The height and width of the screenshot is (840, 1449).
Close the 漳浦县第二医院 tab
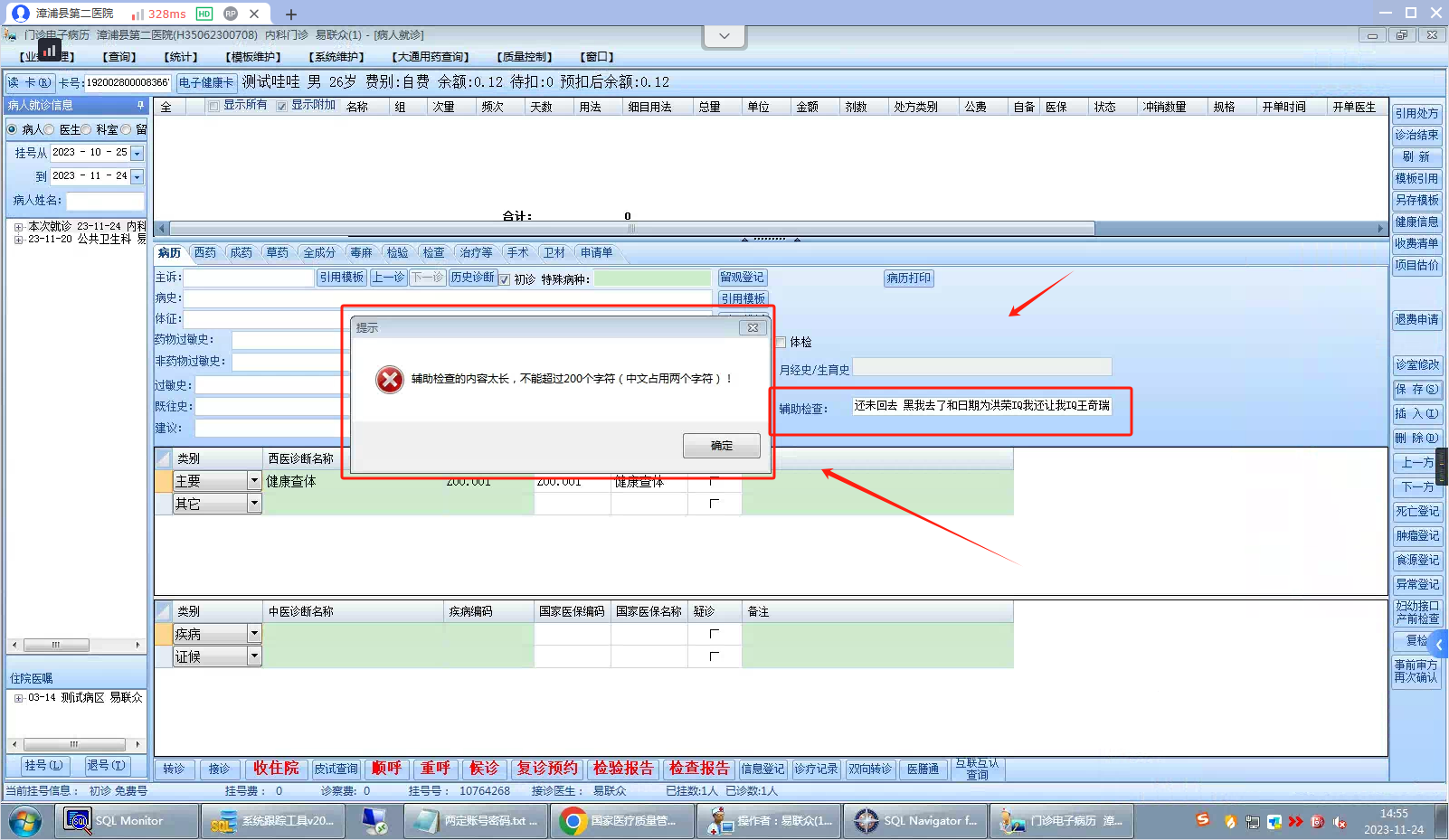254,14
